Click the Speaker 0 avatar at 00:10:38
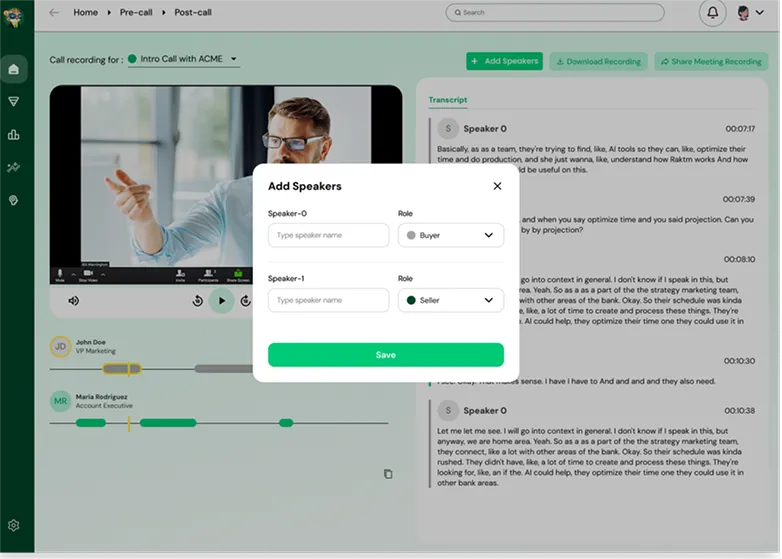 click(448, 410)
